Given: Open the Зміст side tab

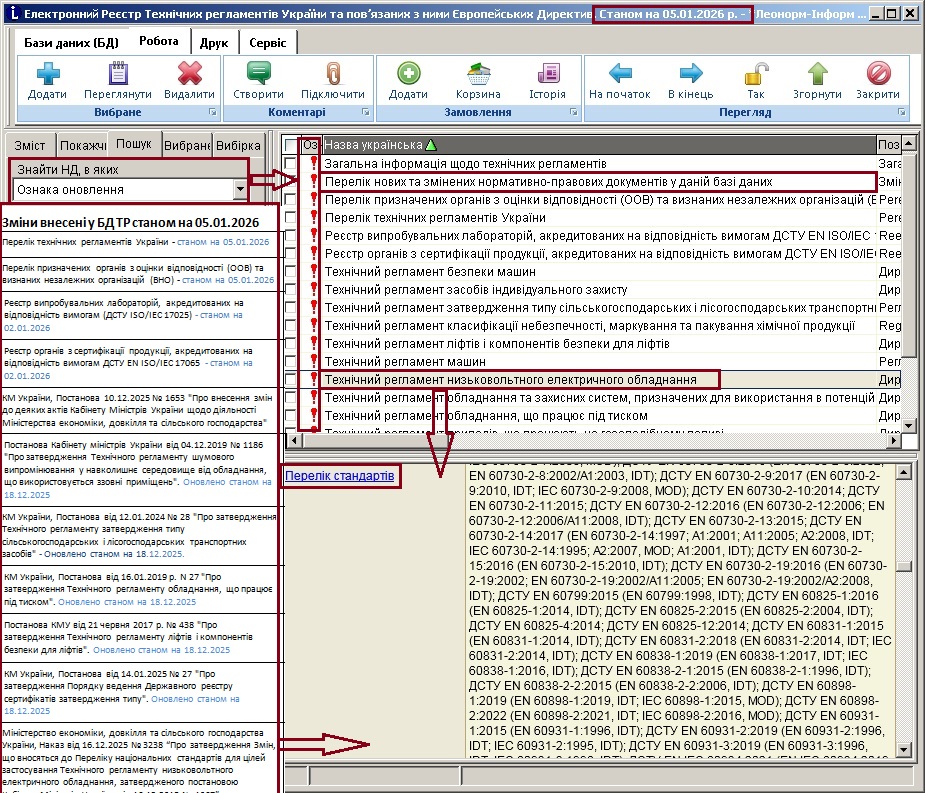Looking at the screenshot, I should [29, 145].
